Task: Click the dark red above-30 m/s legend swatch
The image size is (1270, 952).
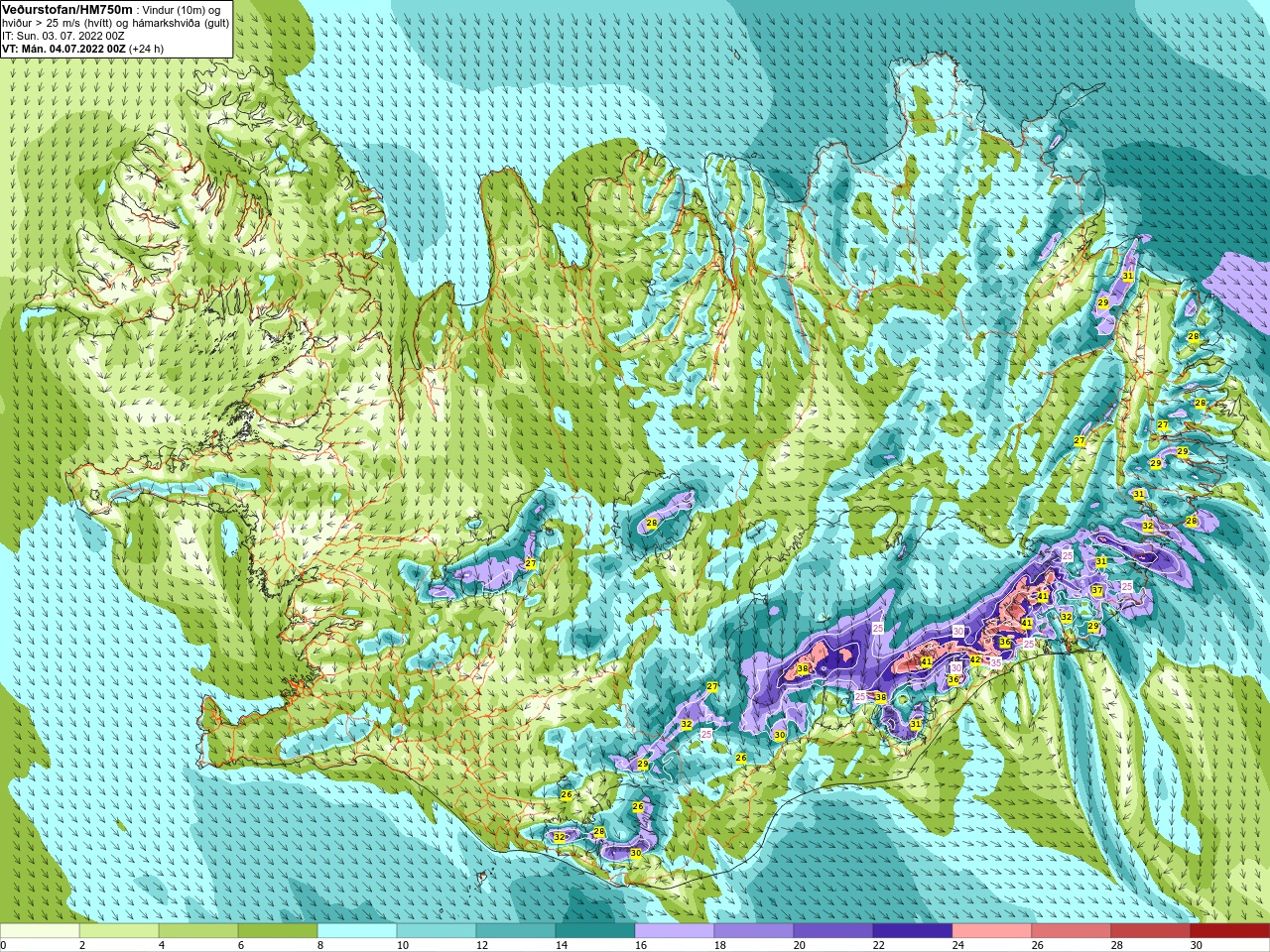Action: tap(1230, 931)
